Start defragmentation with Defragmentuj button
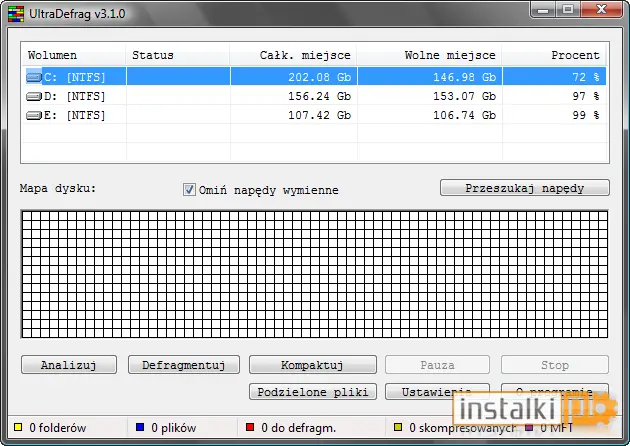The width and height of the screenshot is (630, 446). pyautogui.click(x=184, y=364)
